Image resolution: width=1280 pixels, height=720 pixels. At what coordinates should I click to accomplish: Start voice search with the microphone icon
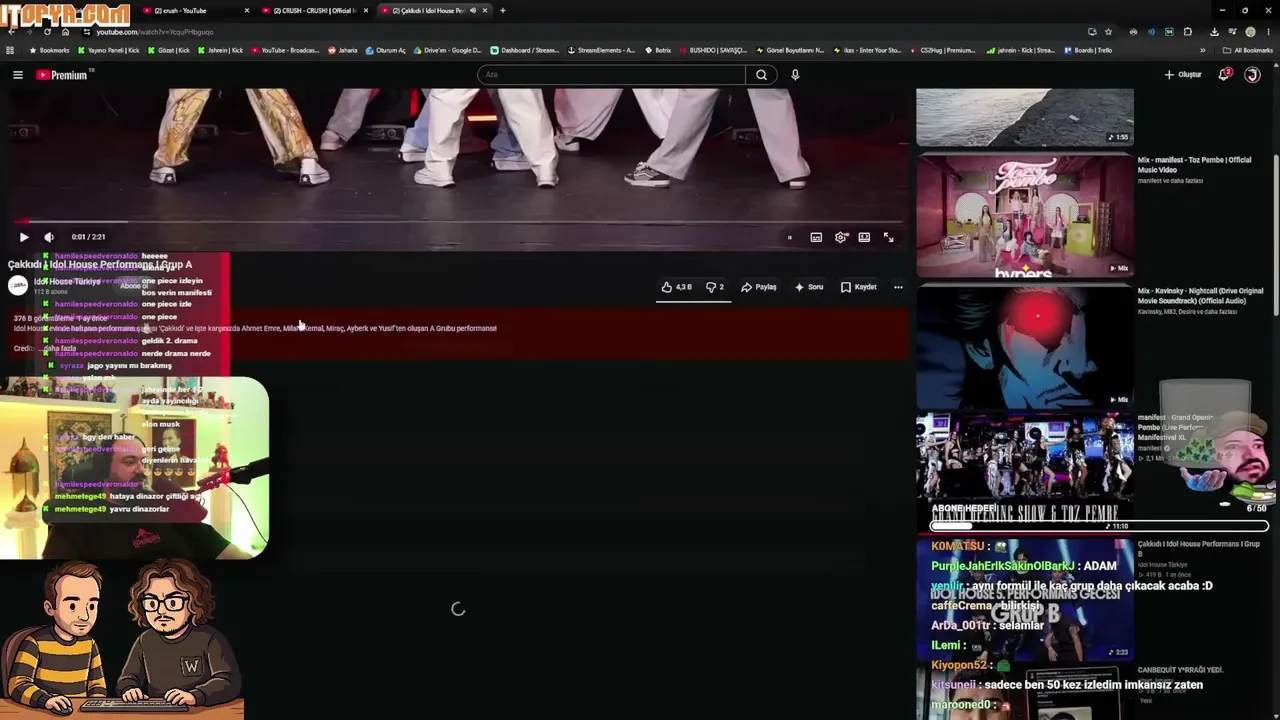795,75
